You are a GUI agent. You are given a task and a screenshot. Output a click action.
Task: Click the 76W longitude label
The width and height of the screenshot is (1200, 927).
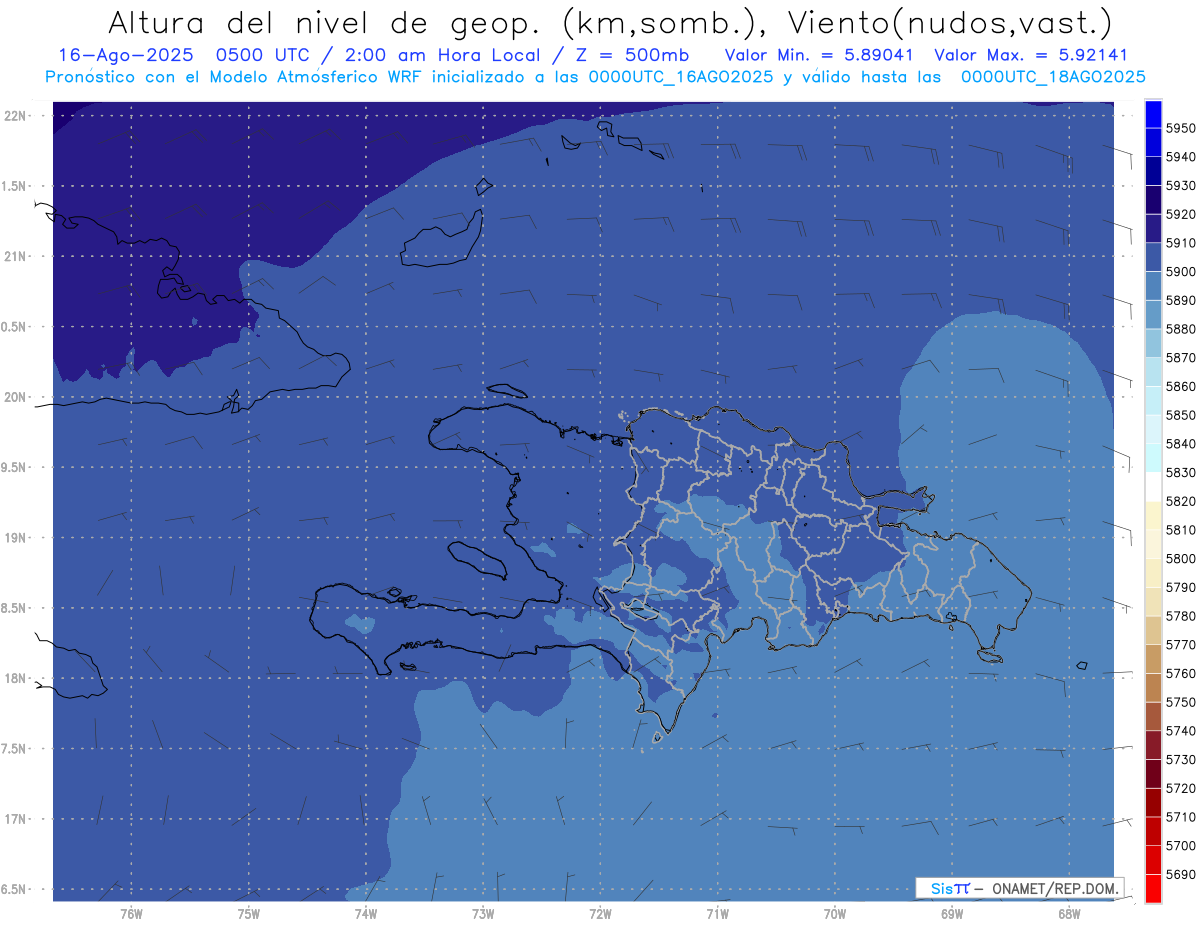click(x=131, y=913)
